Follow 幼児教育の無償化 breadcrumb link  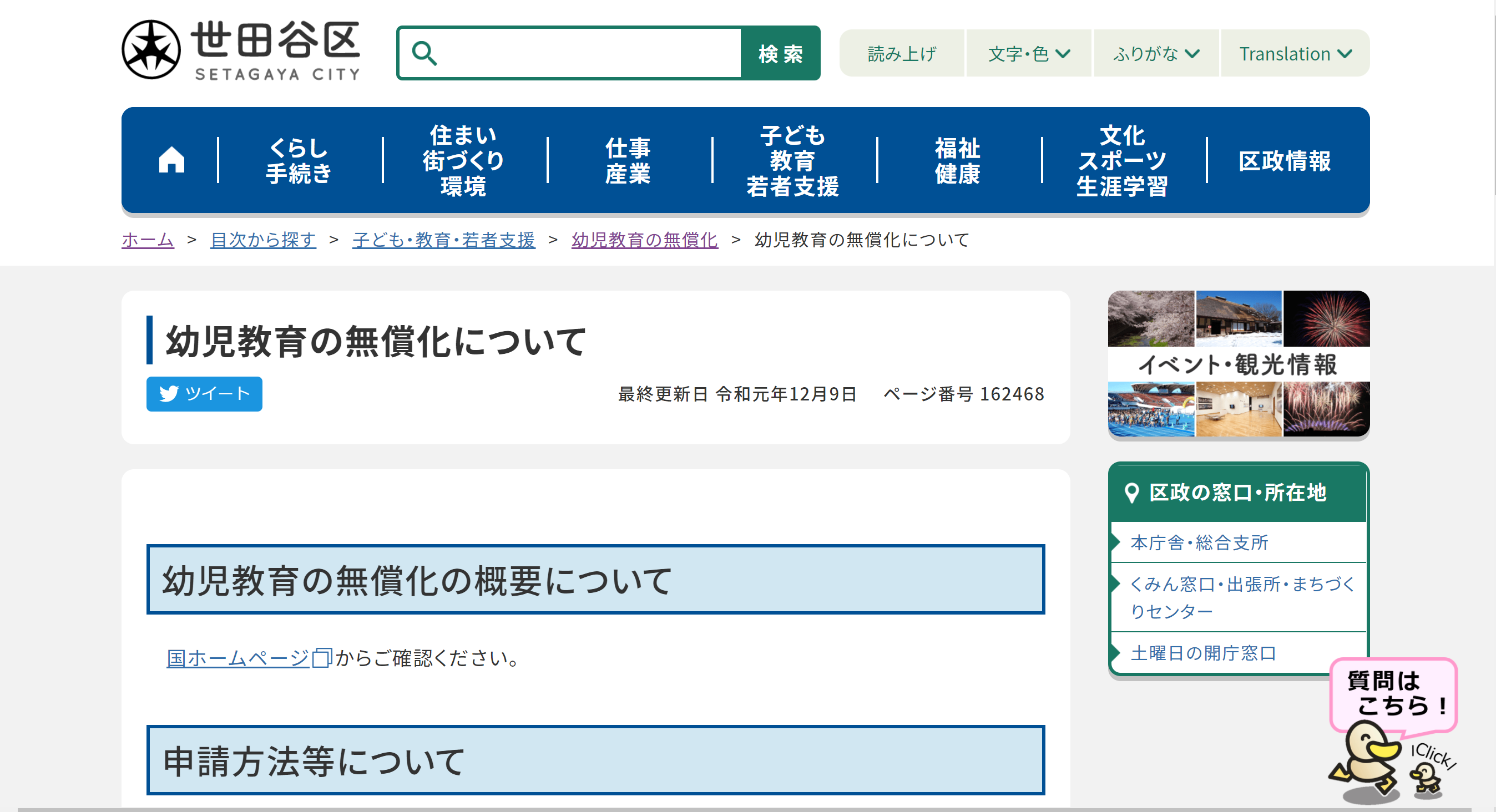click(645, 239)
